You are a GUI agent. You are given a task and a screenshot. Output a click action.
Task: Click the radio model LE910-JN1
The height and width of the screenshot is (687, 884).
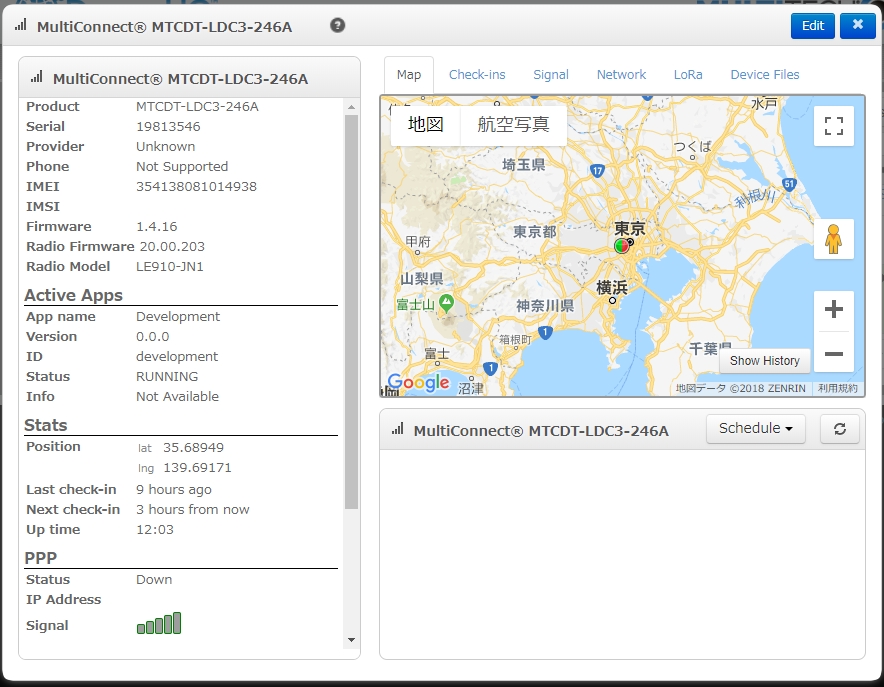pos(170,267)
